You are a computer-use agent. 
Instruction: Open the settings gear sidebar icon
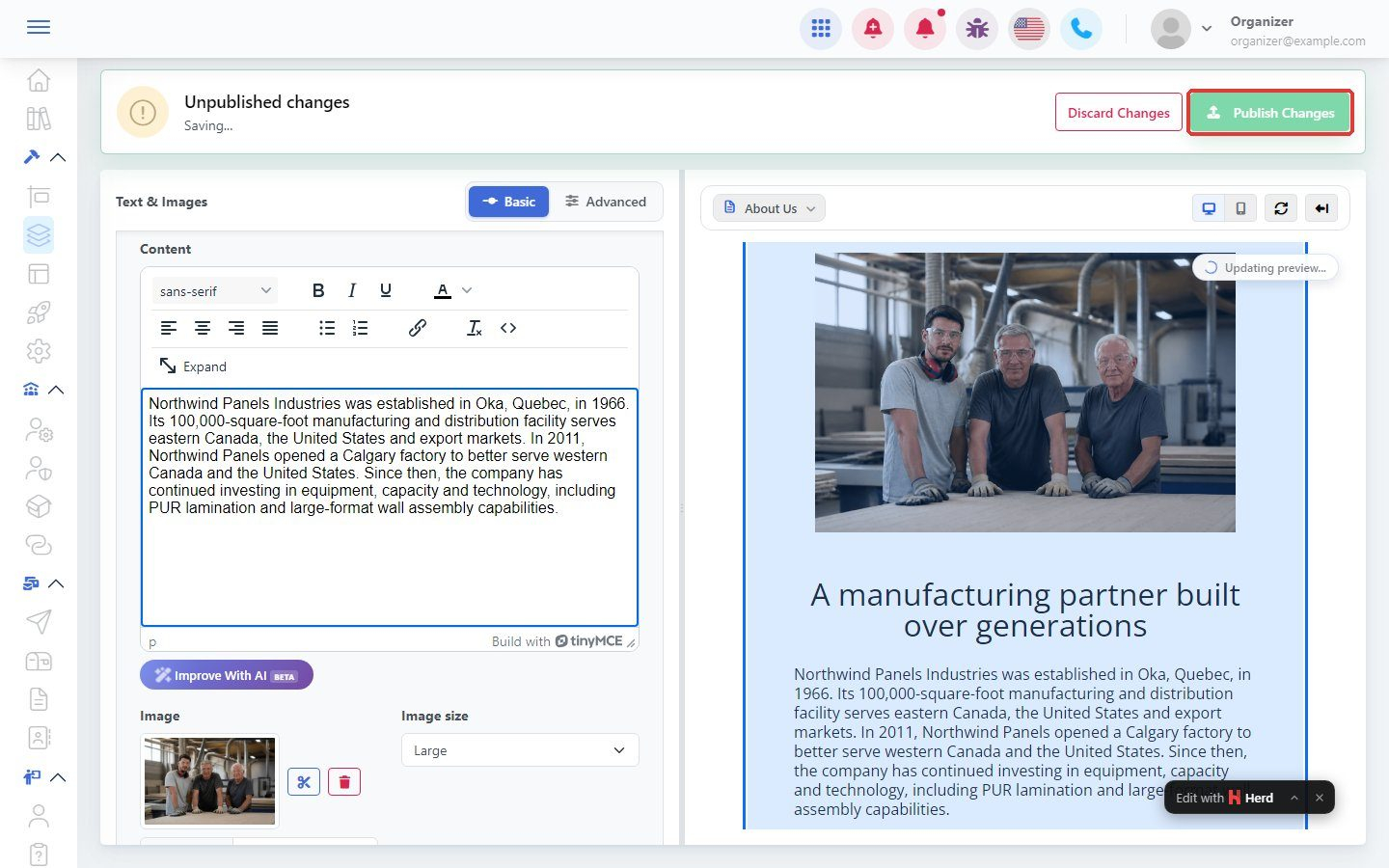(39, 351)
